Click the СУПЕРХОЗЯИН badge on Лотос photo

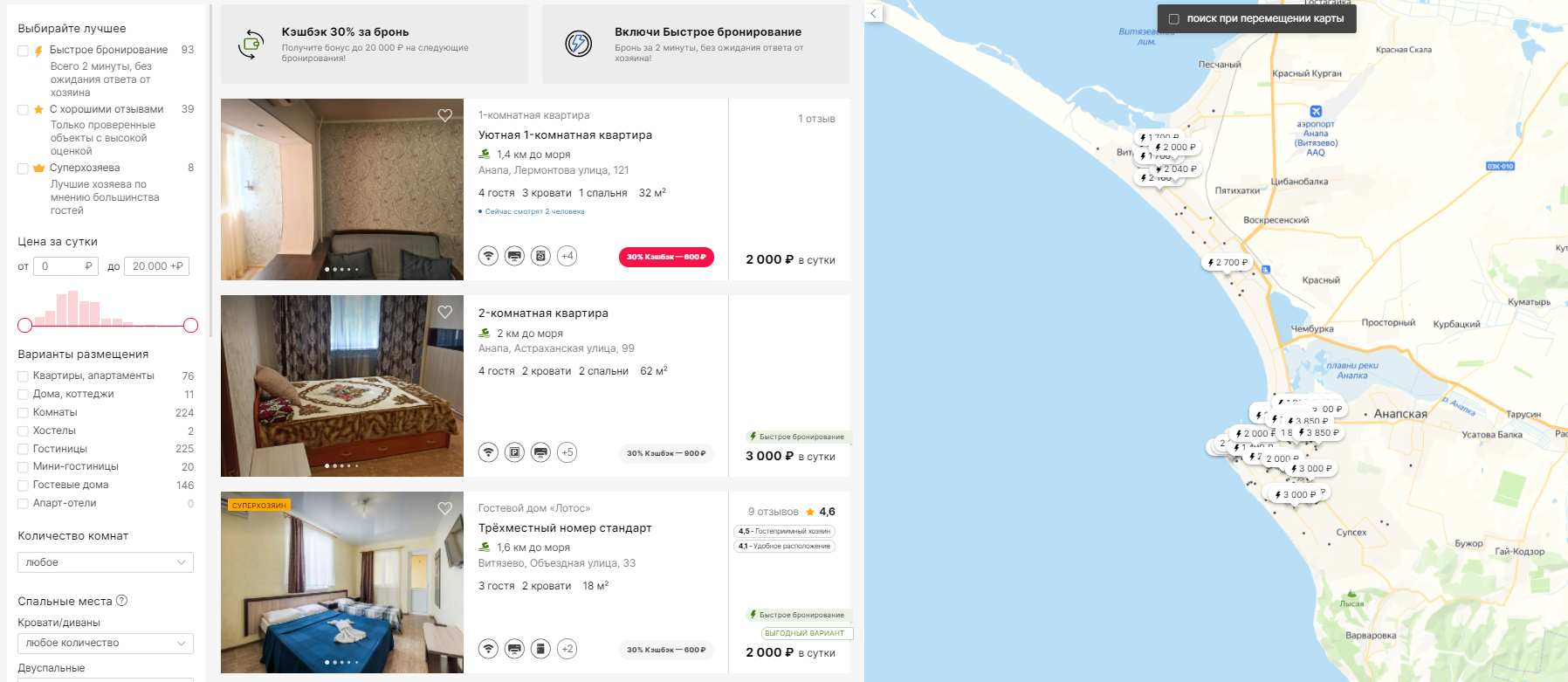[x=258, y=506]
